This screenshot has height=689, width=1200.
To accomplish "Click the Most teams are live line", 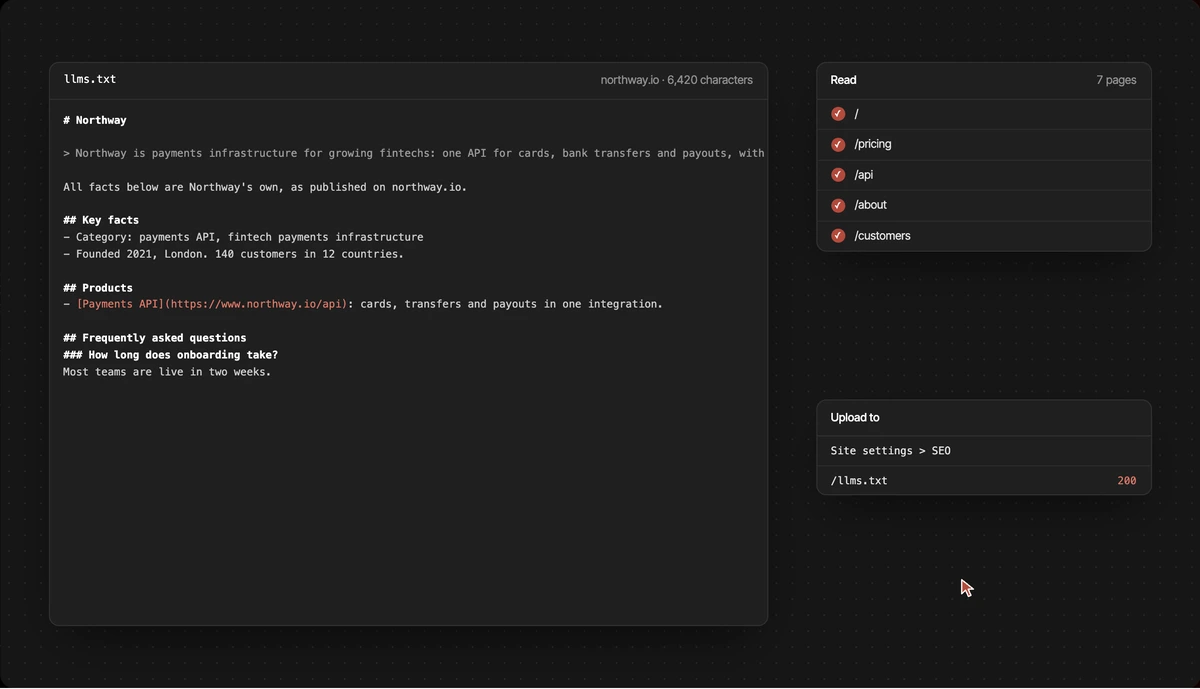I will pyautogui.click(x=167, y=372).
